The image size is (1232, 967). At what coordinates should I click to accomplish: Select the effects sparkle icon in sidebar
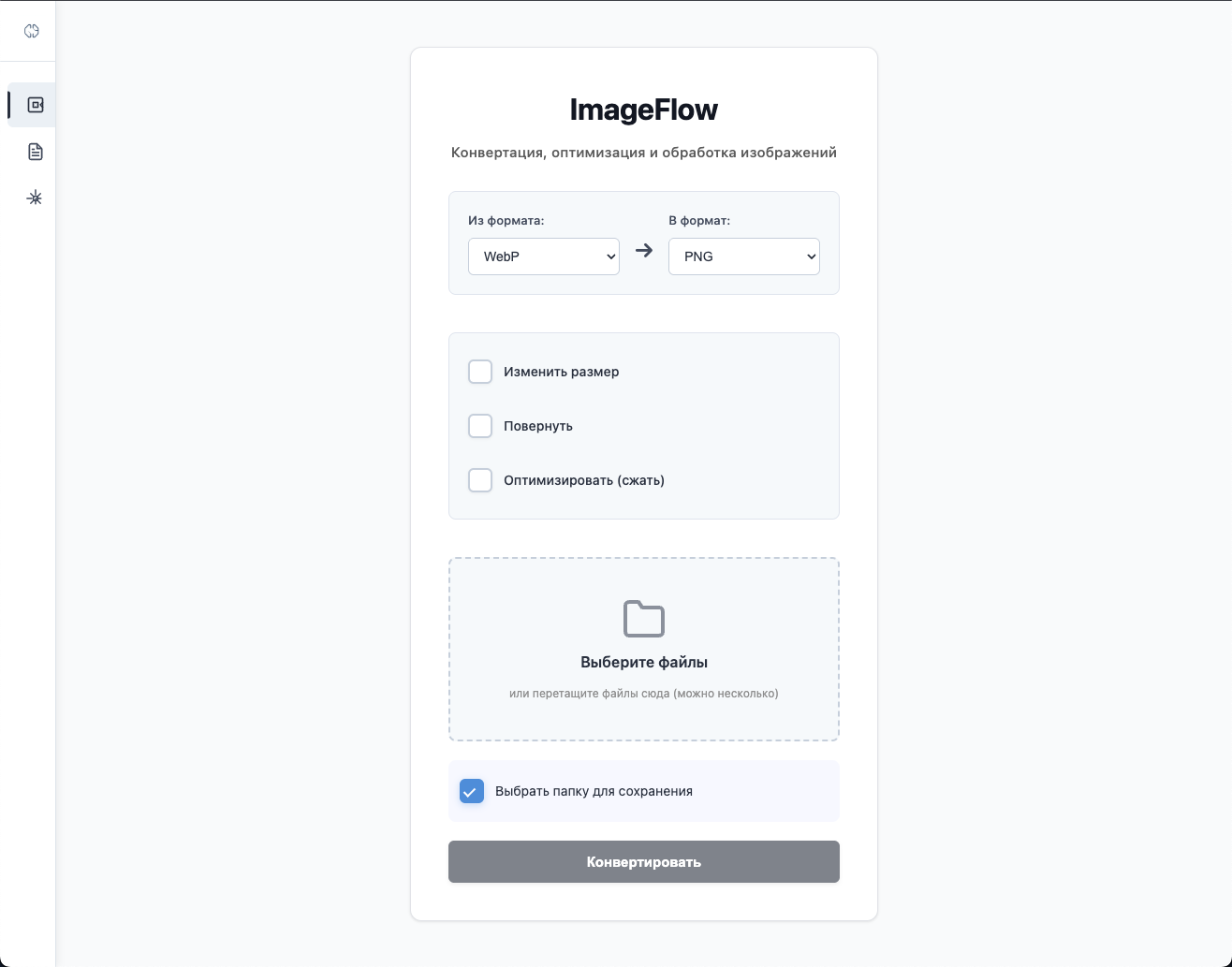pyautogui.click(x=35, y=197)
